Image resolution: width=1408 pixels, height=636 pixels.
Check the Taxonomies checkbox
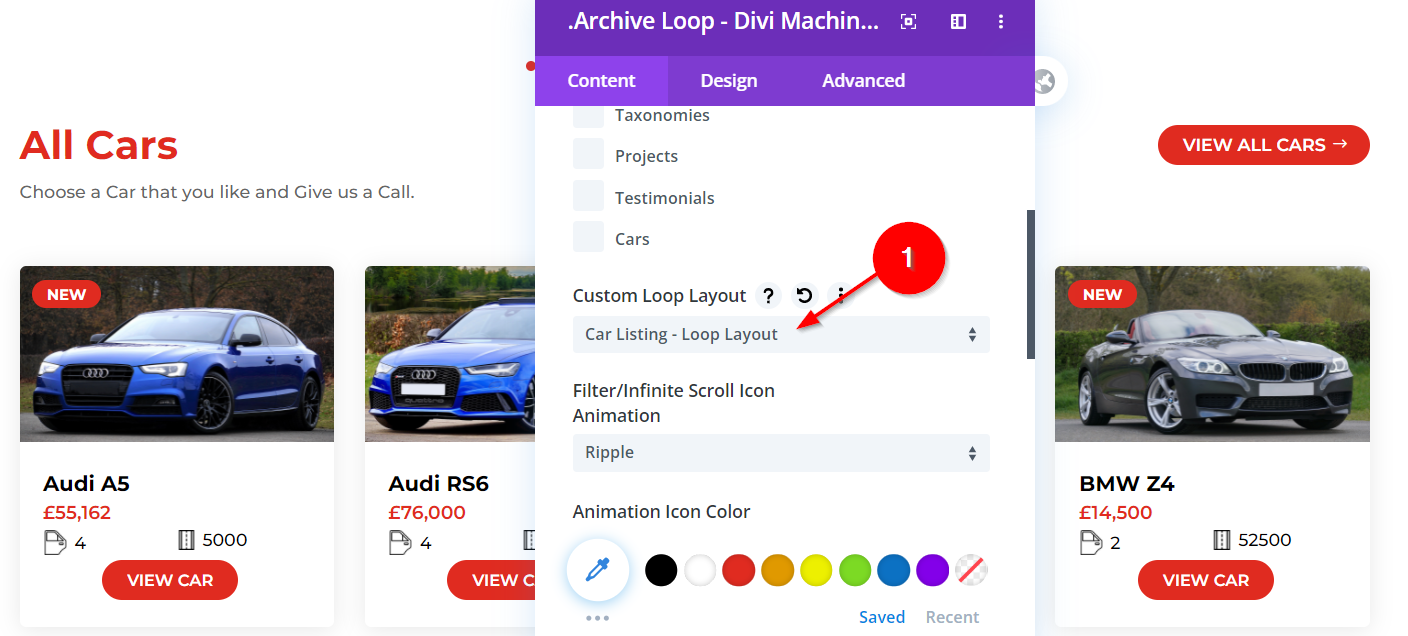click(588, 115)
